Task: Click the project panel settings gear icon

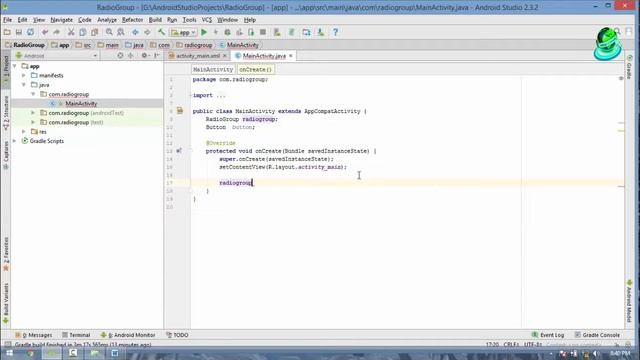Action: (x=144, y=56)
